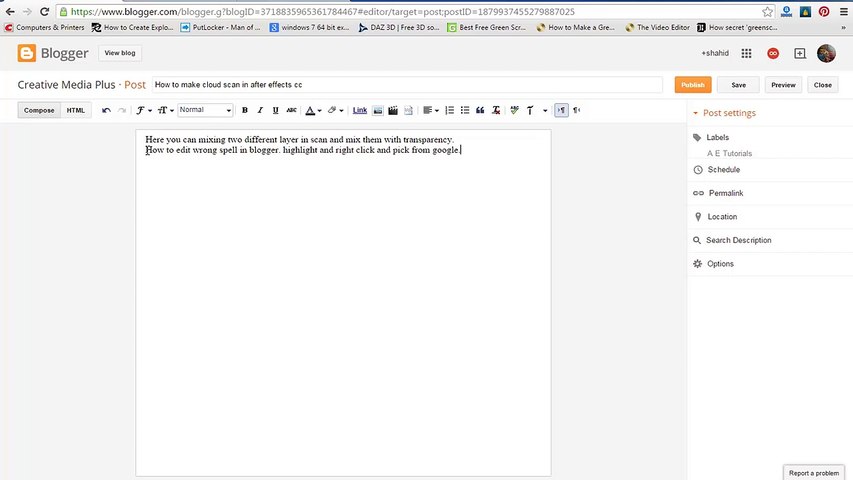
Task: Show more bookmarks chevron
Action: coord(844,27)
